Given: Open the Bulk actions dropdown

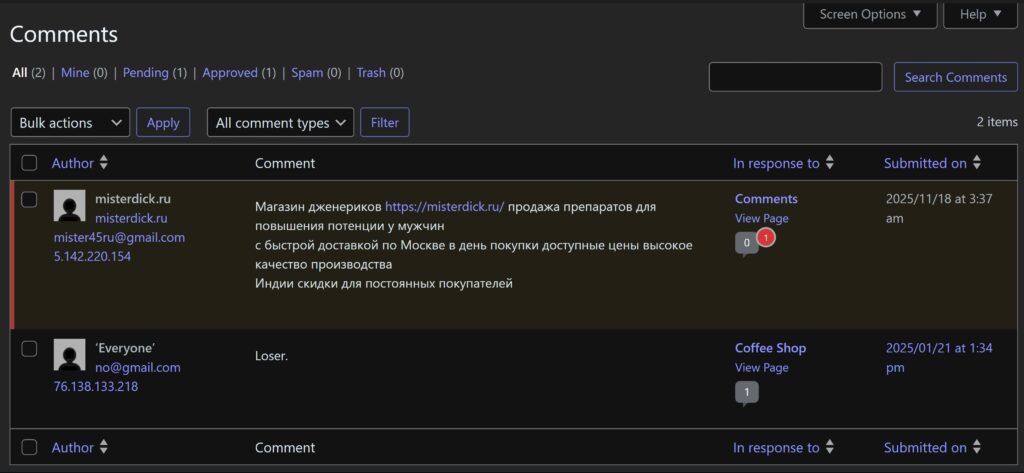Looking at the screenshot, I should tap(70, 123).
